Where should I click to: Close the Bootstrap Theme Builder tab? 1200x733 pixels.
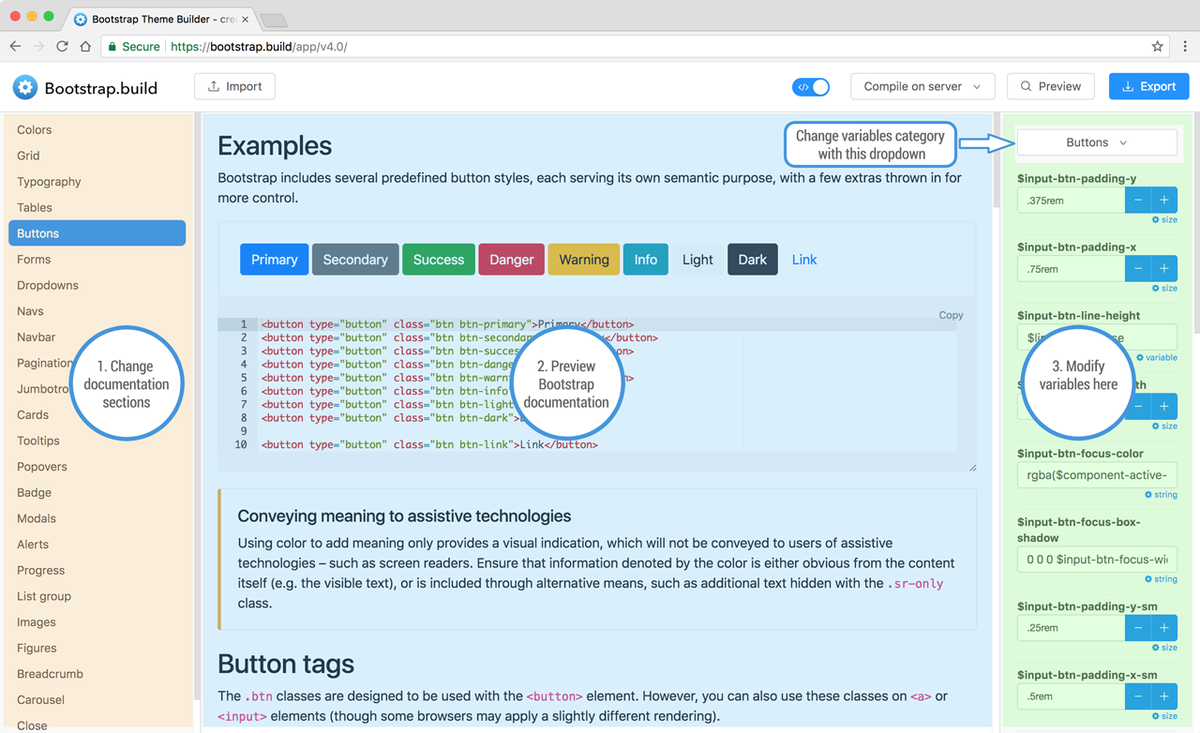point(245,19)
